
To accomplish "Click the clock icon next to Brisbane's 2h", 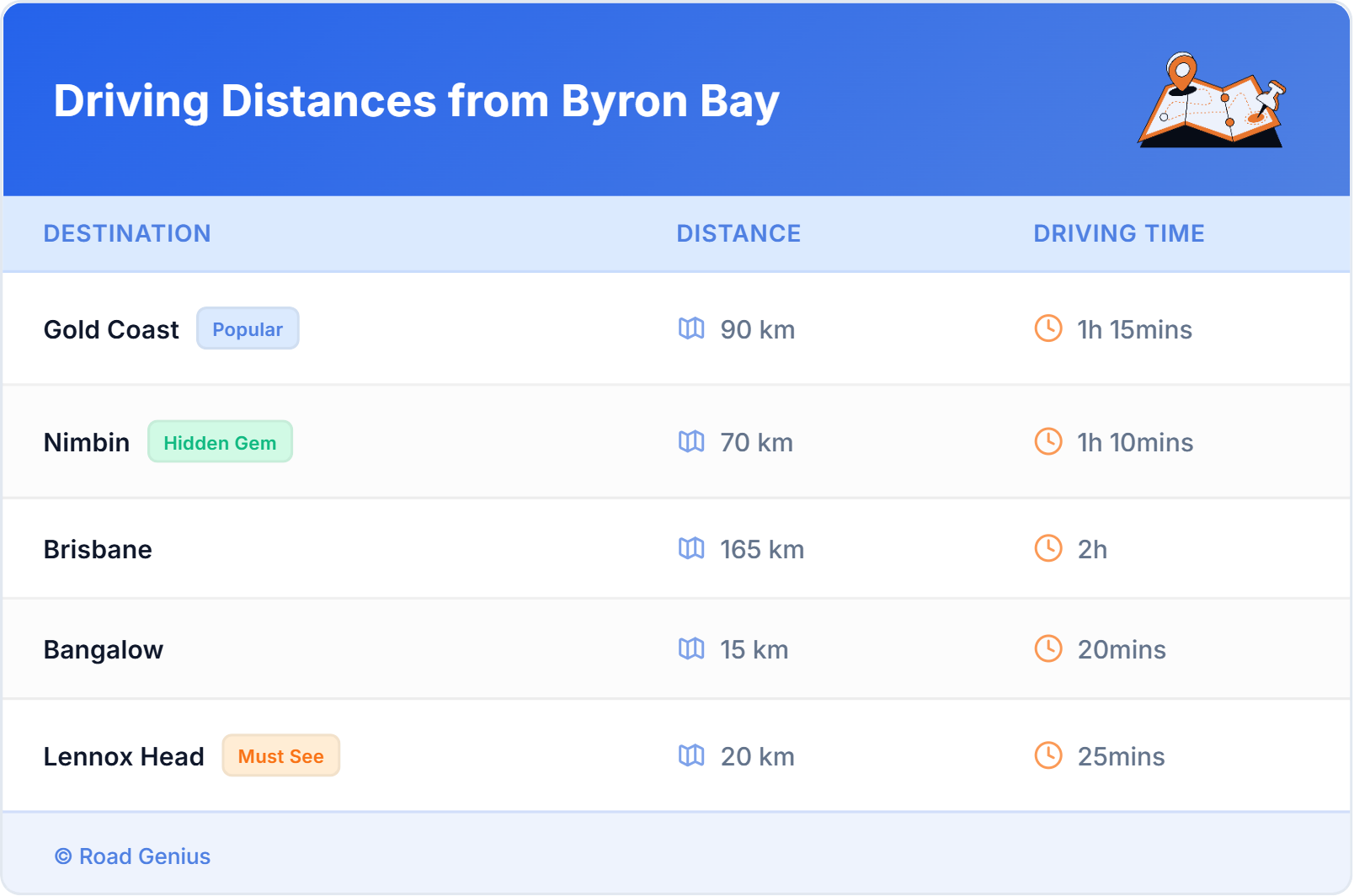I will (1047, 549).
